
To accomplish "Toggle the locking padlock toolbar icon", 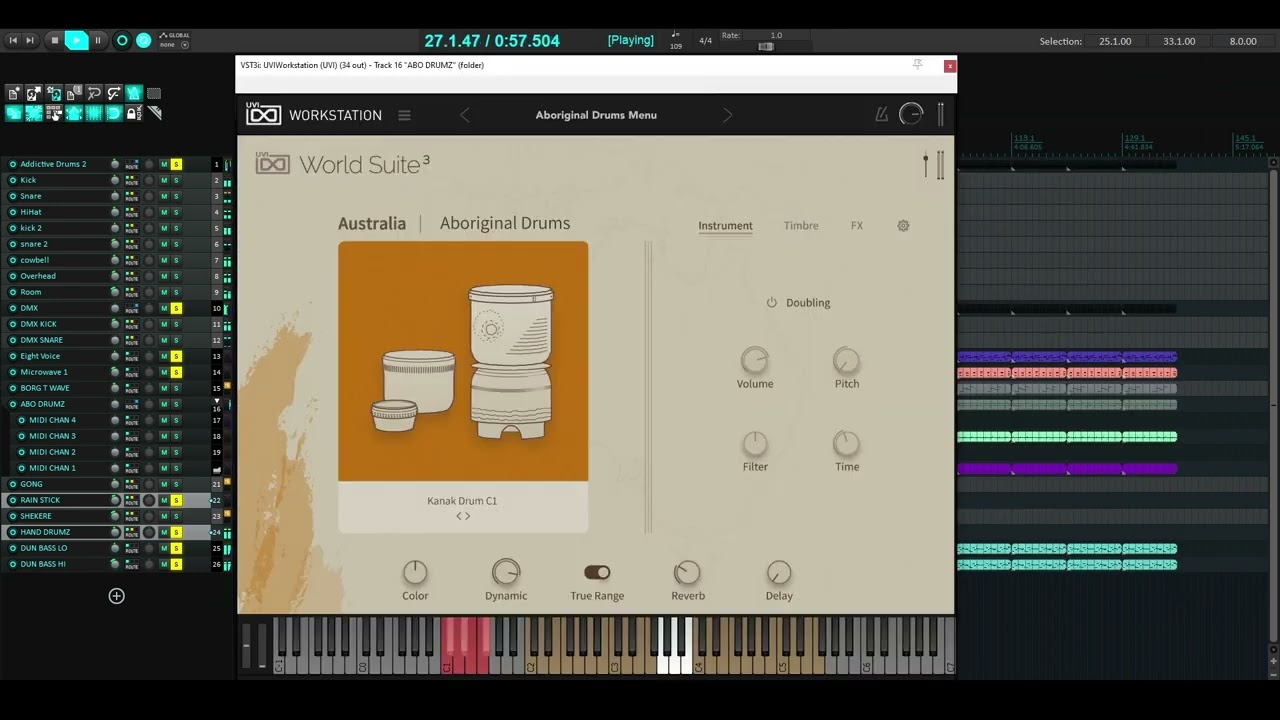I will click(134, 113).
